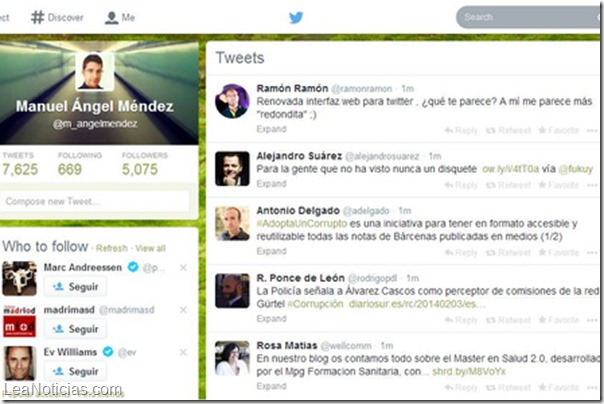
Task: Open the shrd.by link in Rosa's tweet
Action: 469,372
